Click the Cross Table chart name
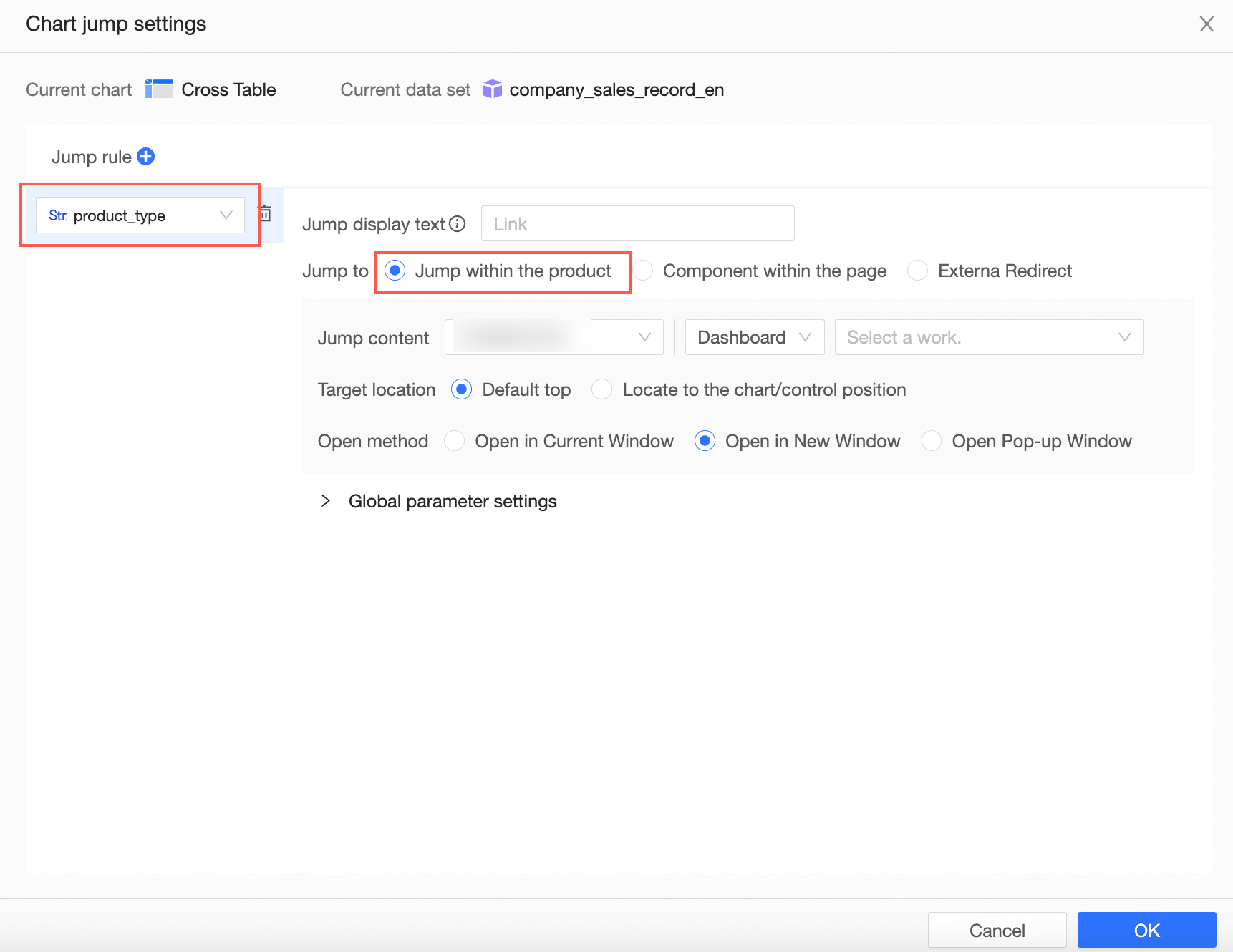Screen dimensions: 1233x952 [228, 89]
